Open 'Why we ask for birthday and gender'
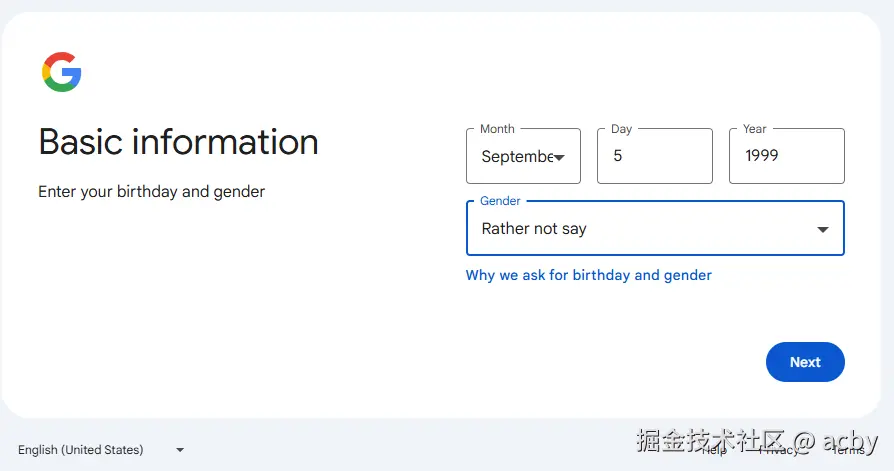This screenshot has width=894, height=471. pos(588,275)
